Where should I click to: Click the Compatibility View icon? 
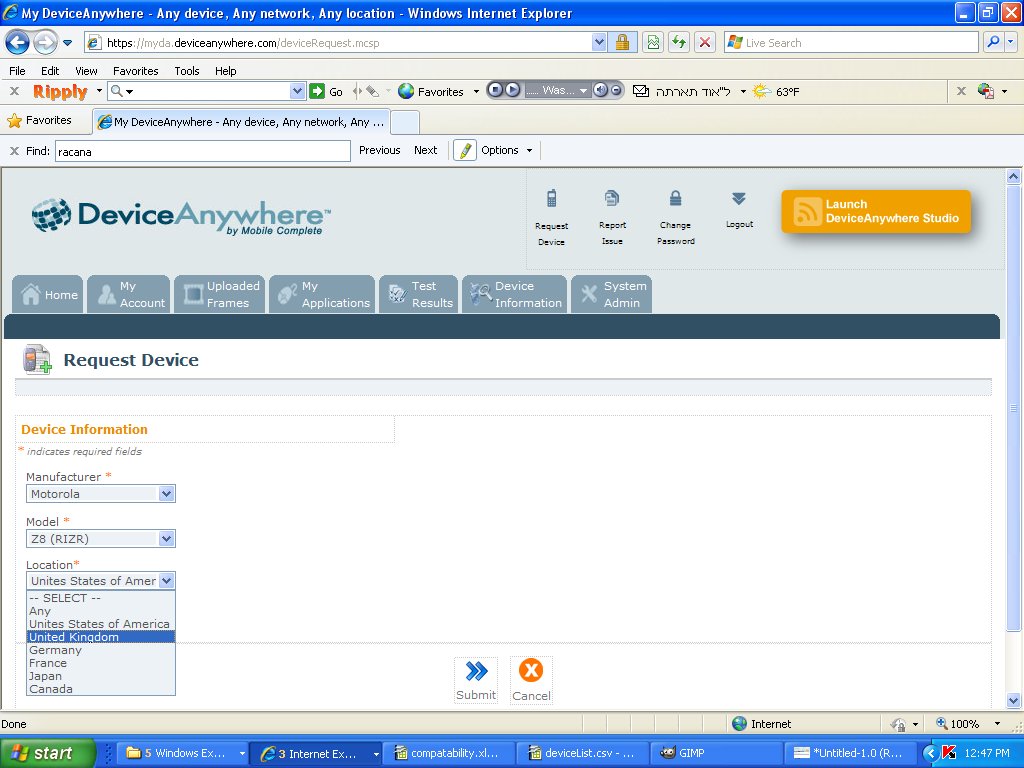[x=653, y=43]
